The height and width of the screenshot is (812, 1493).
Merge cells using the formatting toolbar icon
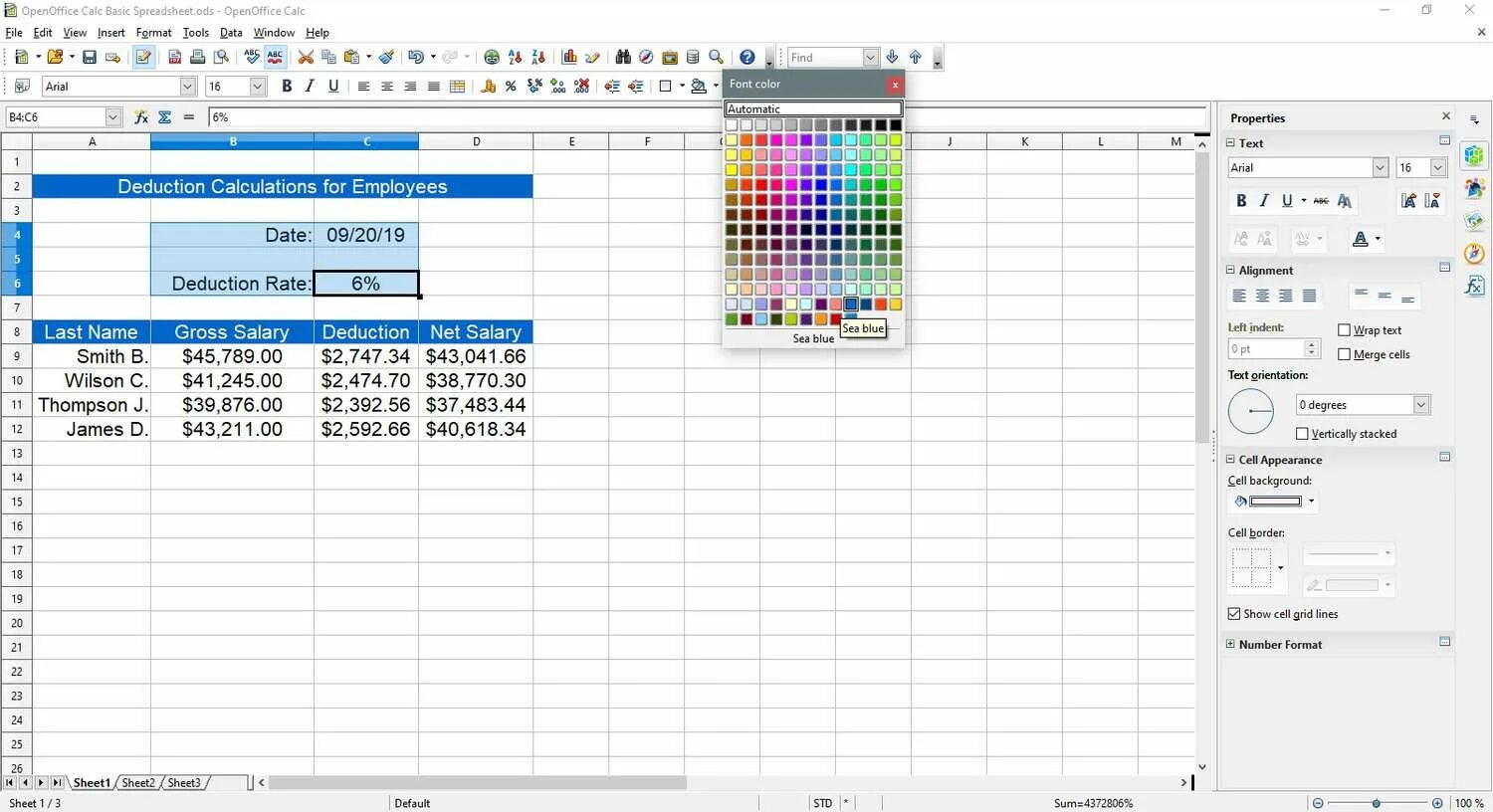[458, 87]
